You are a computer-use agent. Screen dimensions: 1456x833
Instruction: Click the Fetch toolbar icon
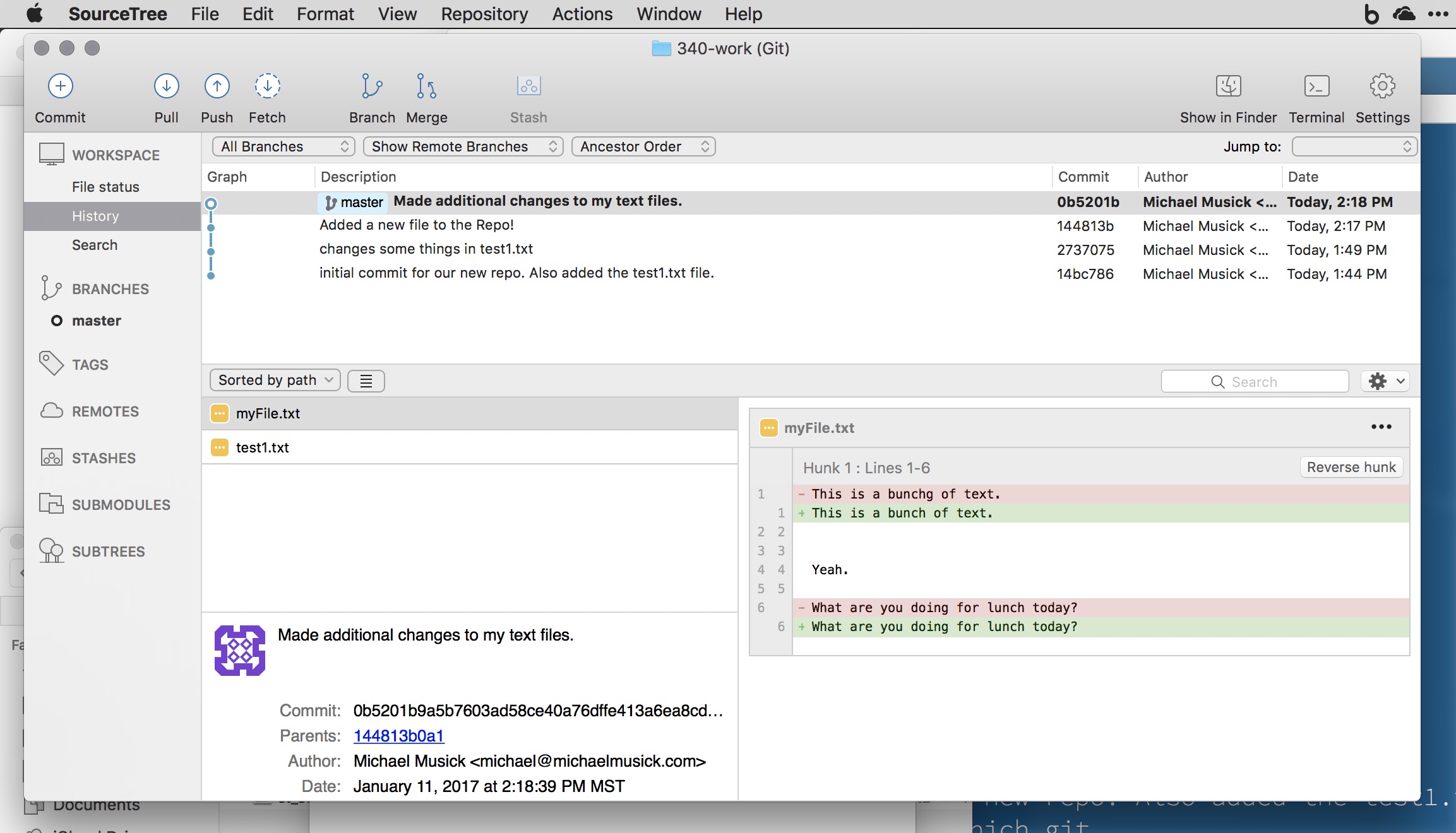(x=268, y=86)
